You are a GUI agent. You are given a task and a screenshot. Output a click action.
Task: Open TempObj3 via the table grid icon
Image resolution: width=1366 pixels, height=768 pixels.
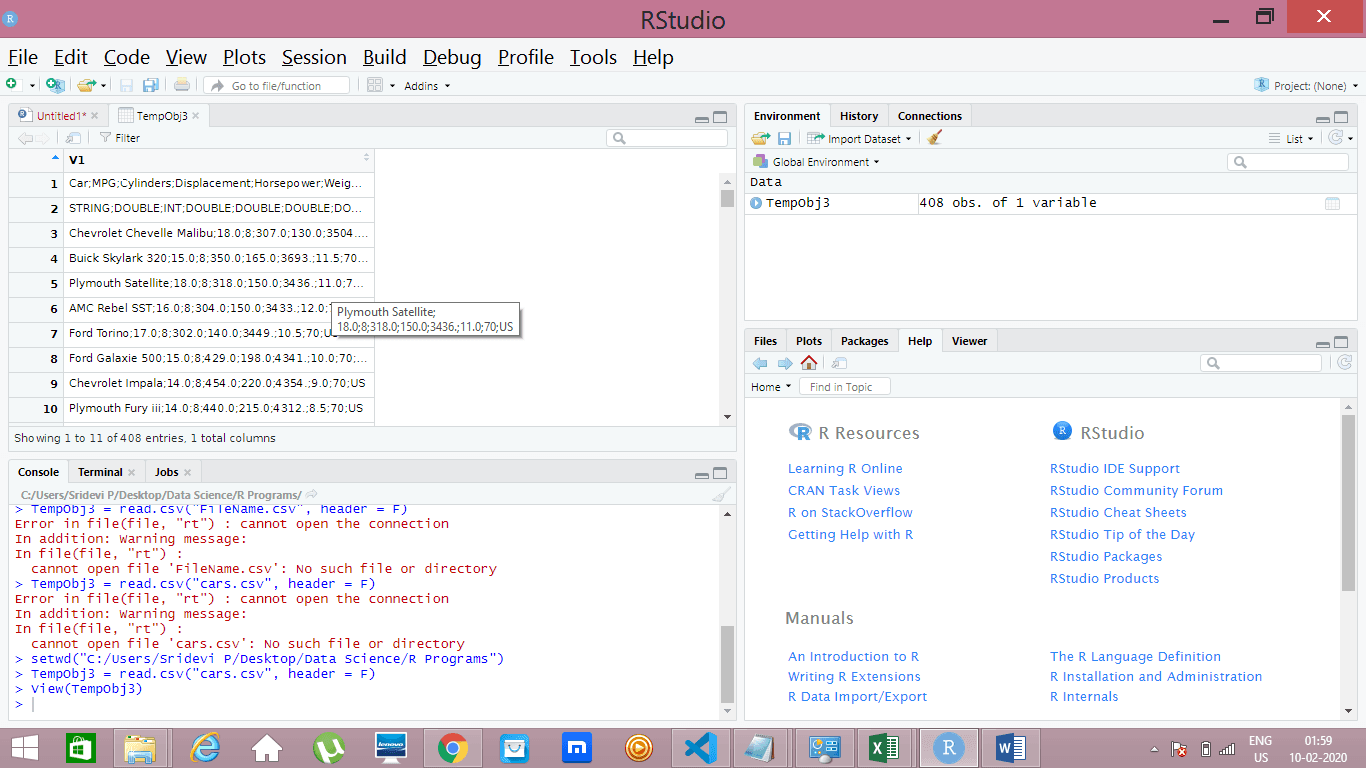click(x=1332, y=203)
